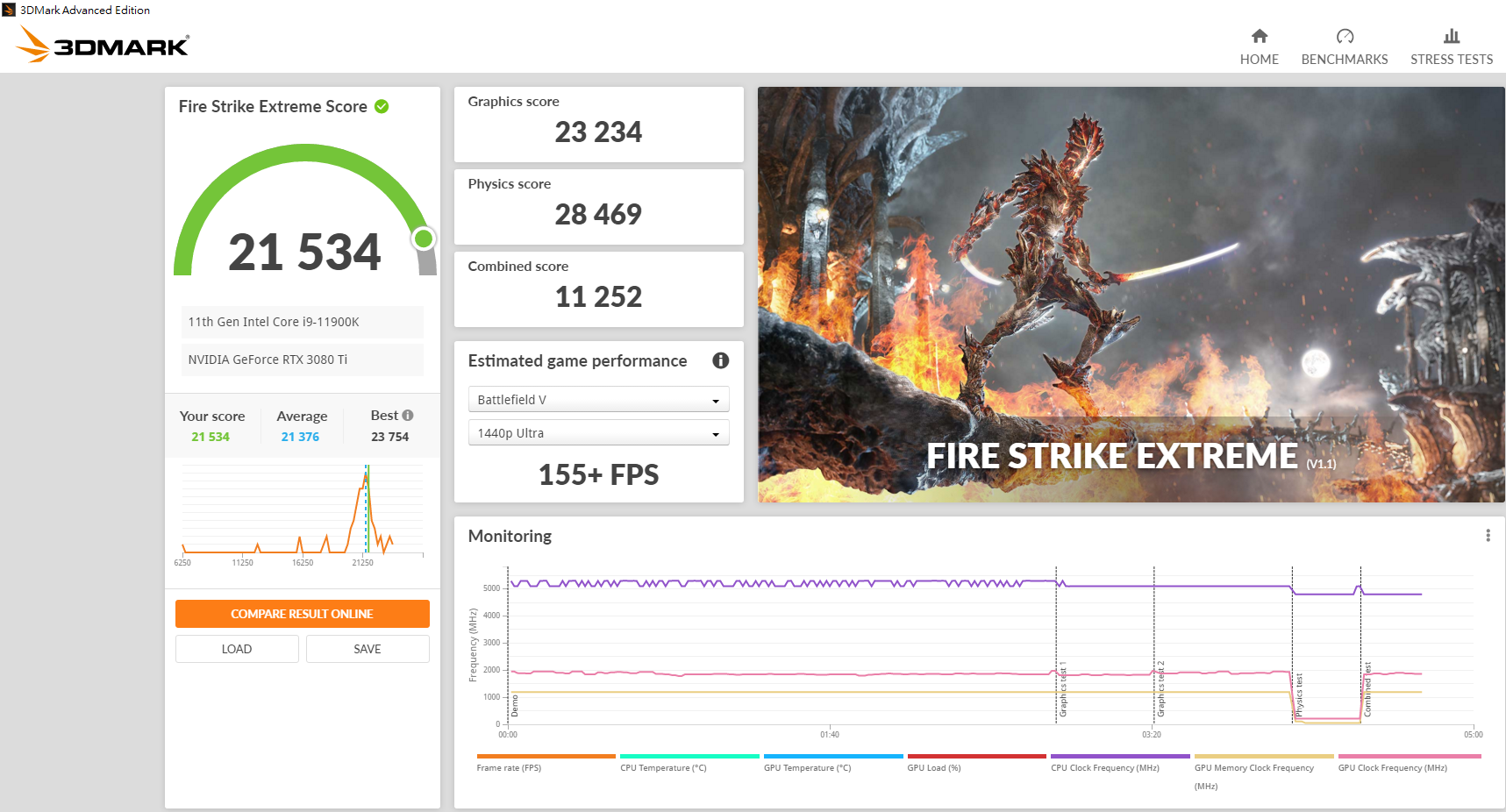Click the Average score 21 376
Screen dimensions: 1506x812
(x=300, y=437)
